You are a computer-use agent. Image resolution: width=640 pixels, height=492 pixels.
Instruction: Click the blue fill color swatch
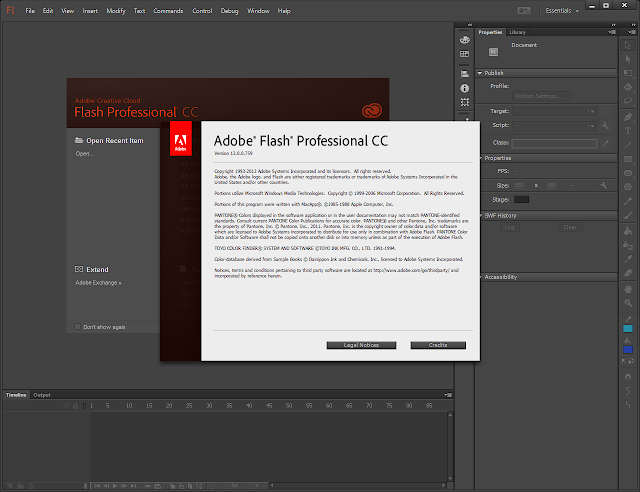628,350
